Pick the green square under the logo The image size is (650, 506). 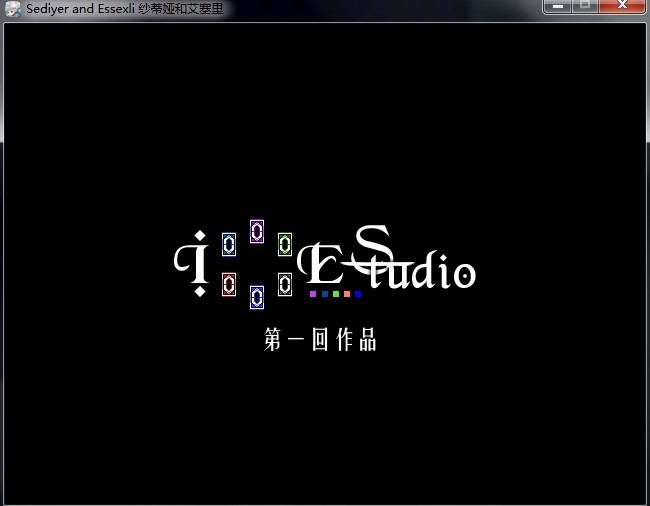point(336,294)
